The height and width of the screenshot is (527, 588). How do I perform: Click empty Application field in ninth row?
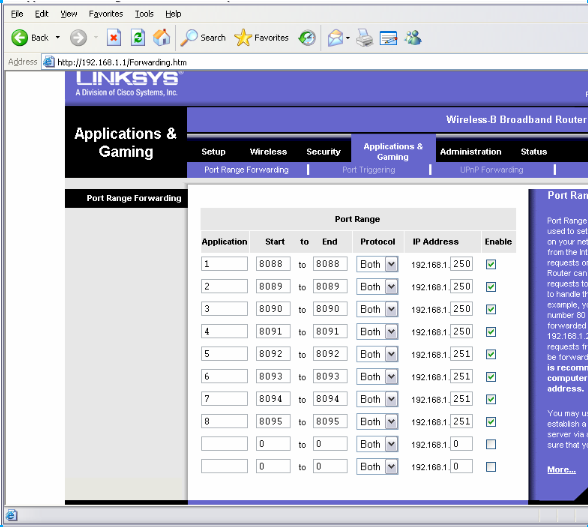pyautogui.click(x=224, y=444)
